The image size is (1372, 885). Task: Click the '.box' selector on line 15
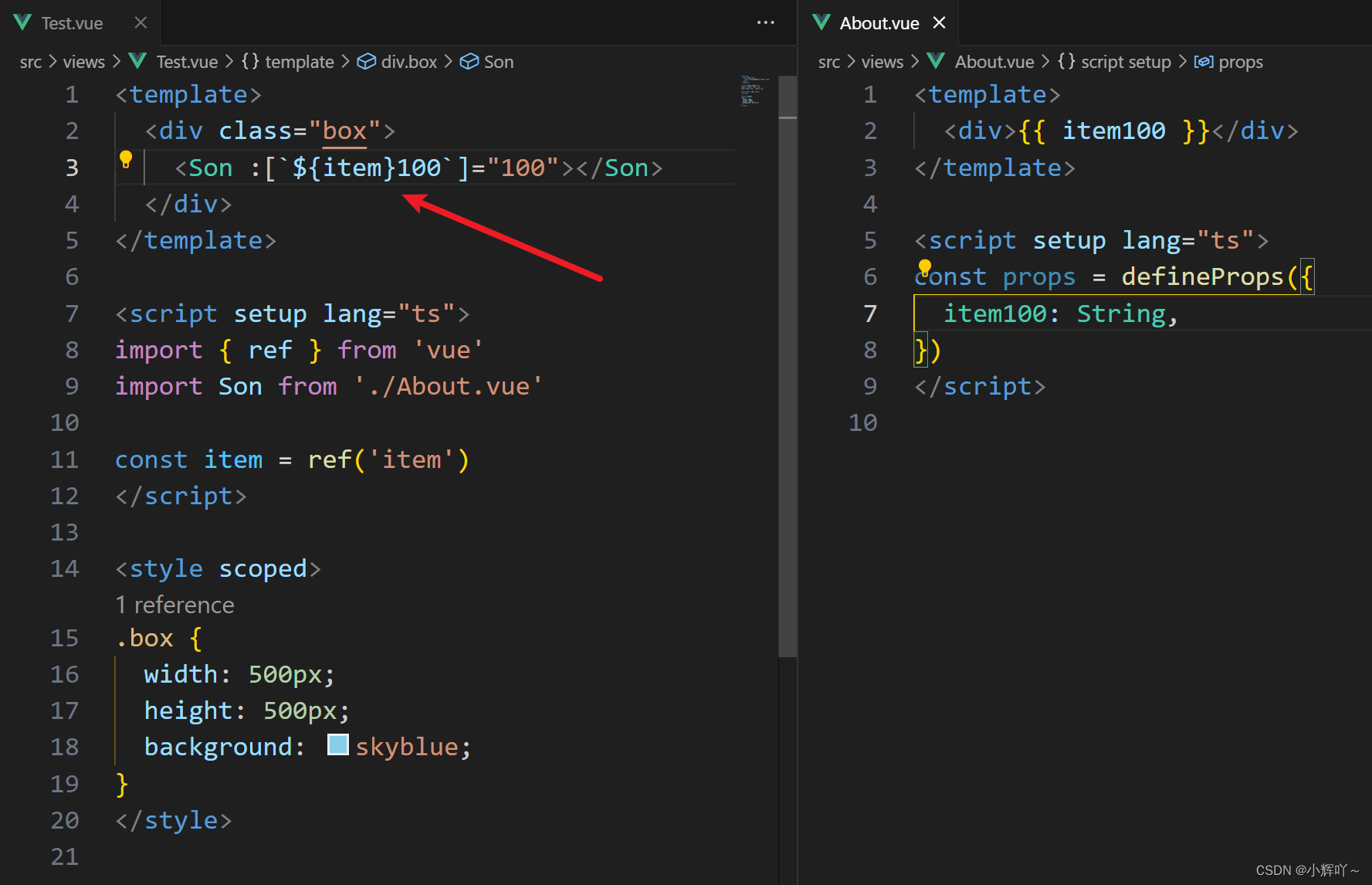tap(144, 638)
